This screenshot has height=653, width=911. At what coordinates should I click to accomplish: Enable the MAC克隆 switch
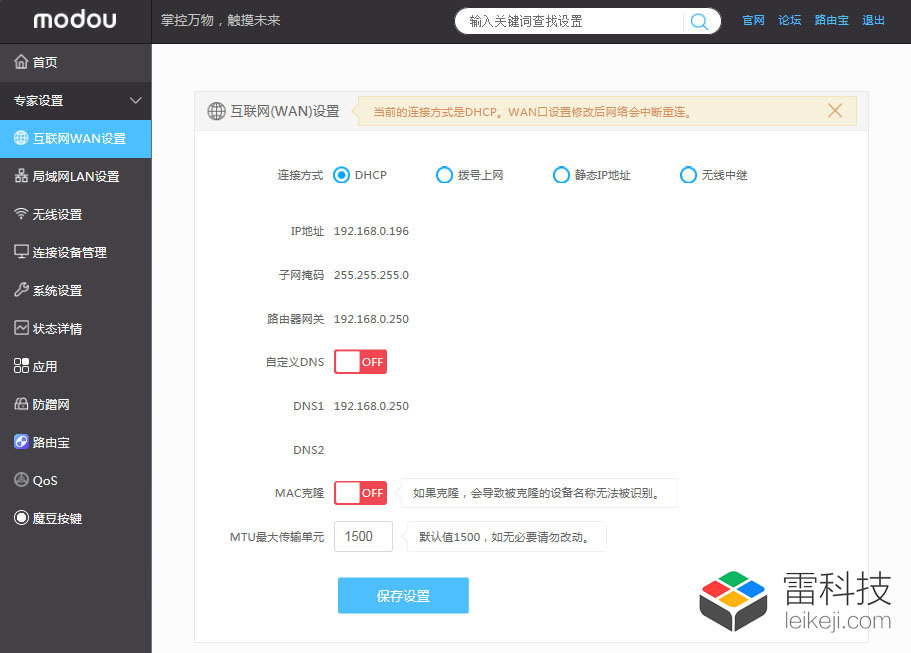[360, 493]
